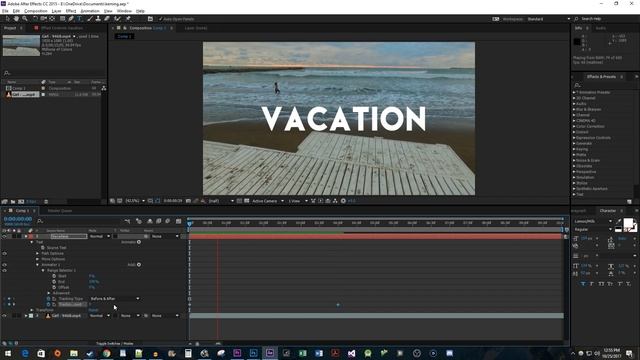Select the Brush tool
Screen dimensions: 640x360
(89, 19)
